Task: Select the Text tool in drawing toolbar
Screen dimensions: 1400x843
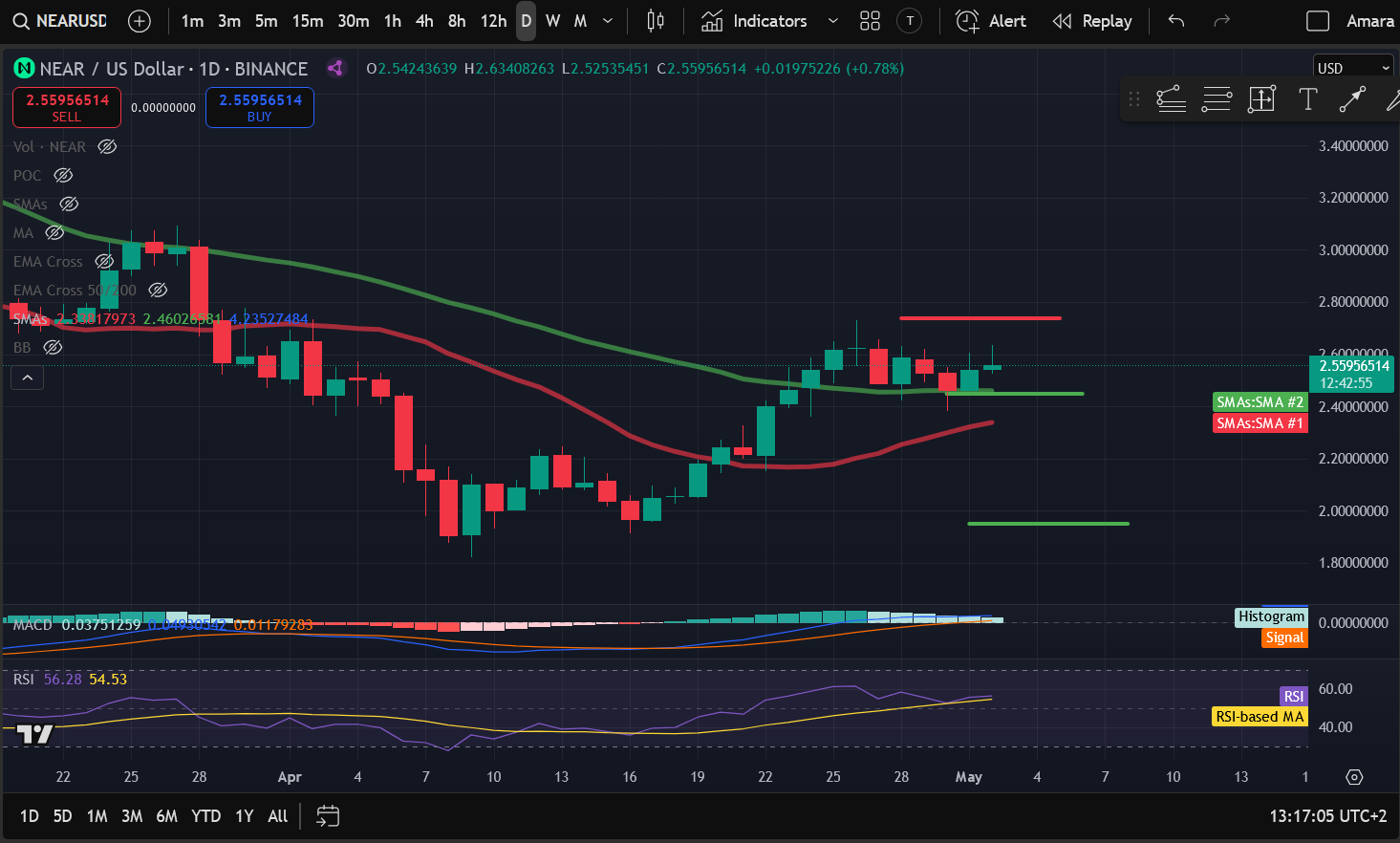Action: 1307,98
